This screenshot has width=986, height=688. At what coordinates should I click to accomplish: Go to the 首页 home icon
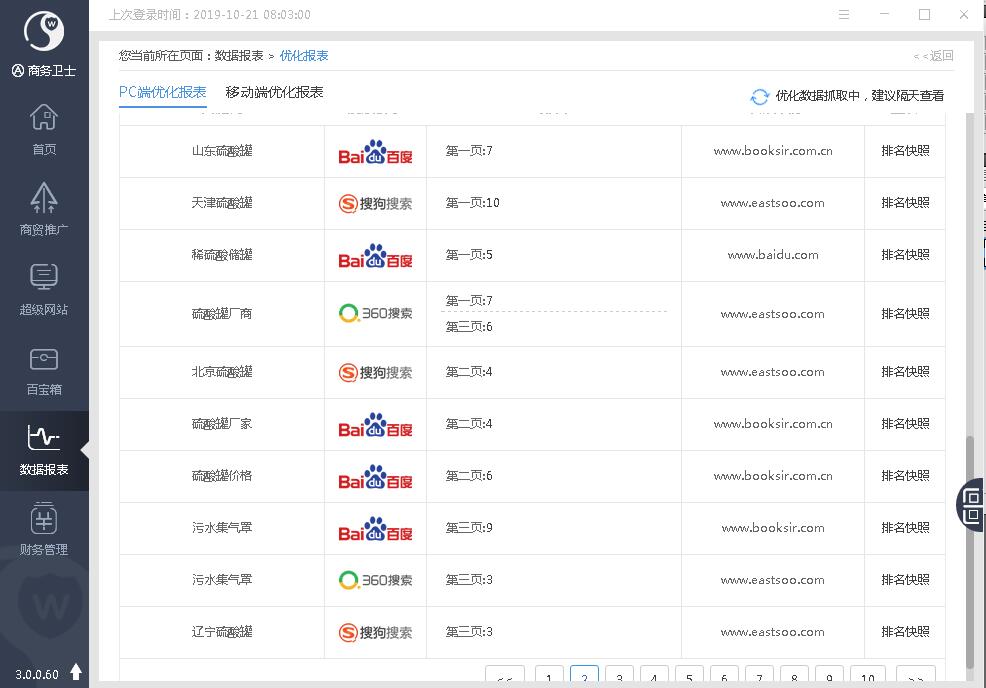[x=44, y=130]
